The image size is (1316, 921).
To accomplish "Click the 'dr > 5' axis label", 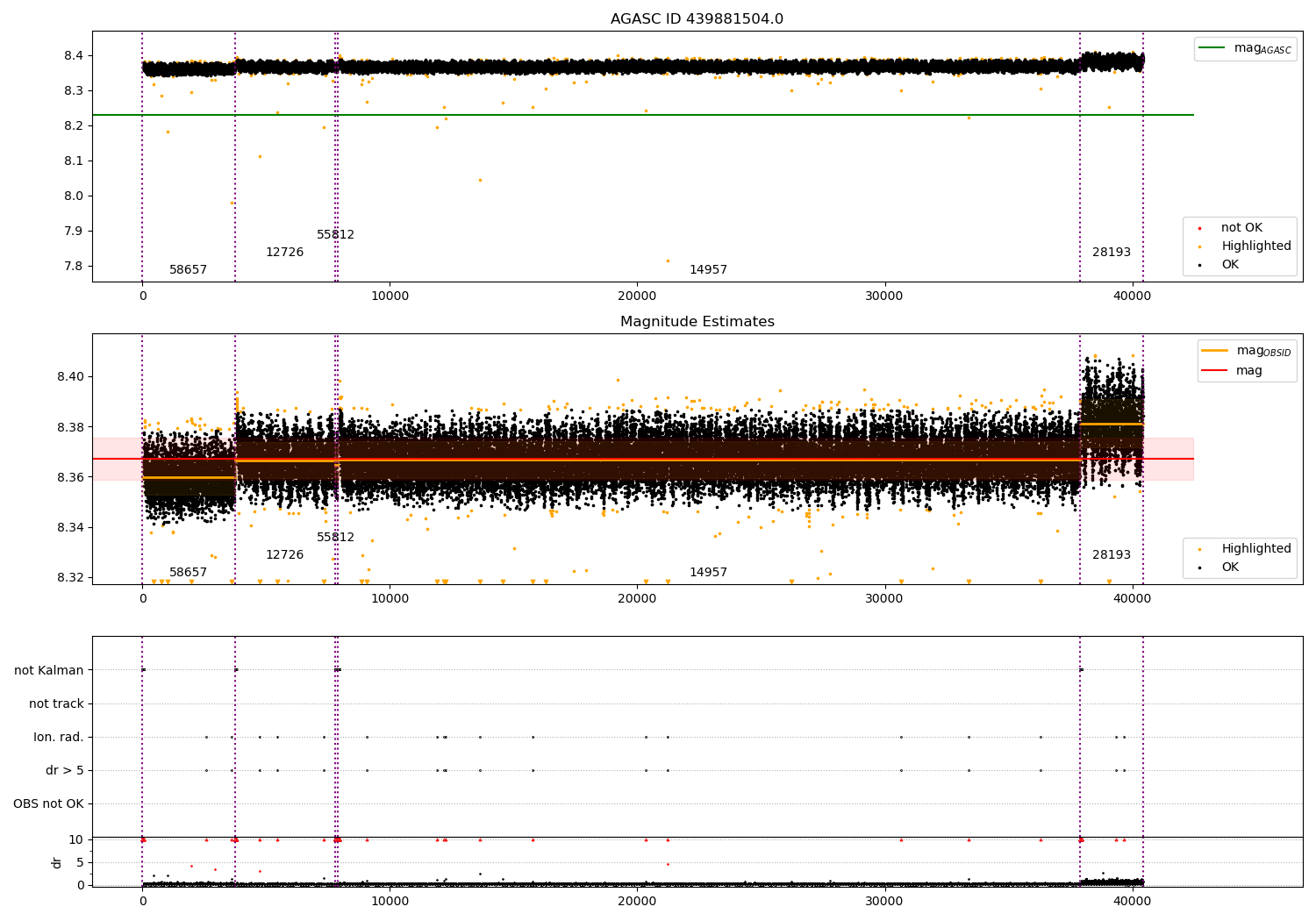I will coord(65,770).
